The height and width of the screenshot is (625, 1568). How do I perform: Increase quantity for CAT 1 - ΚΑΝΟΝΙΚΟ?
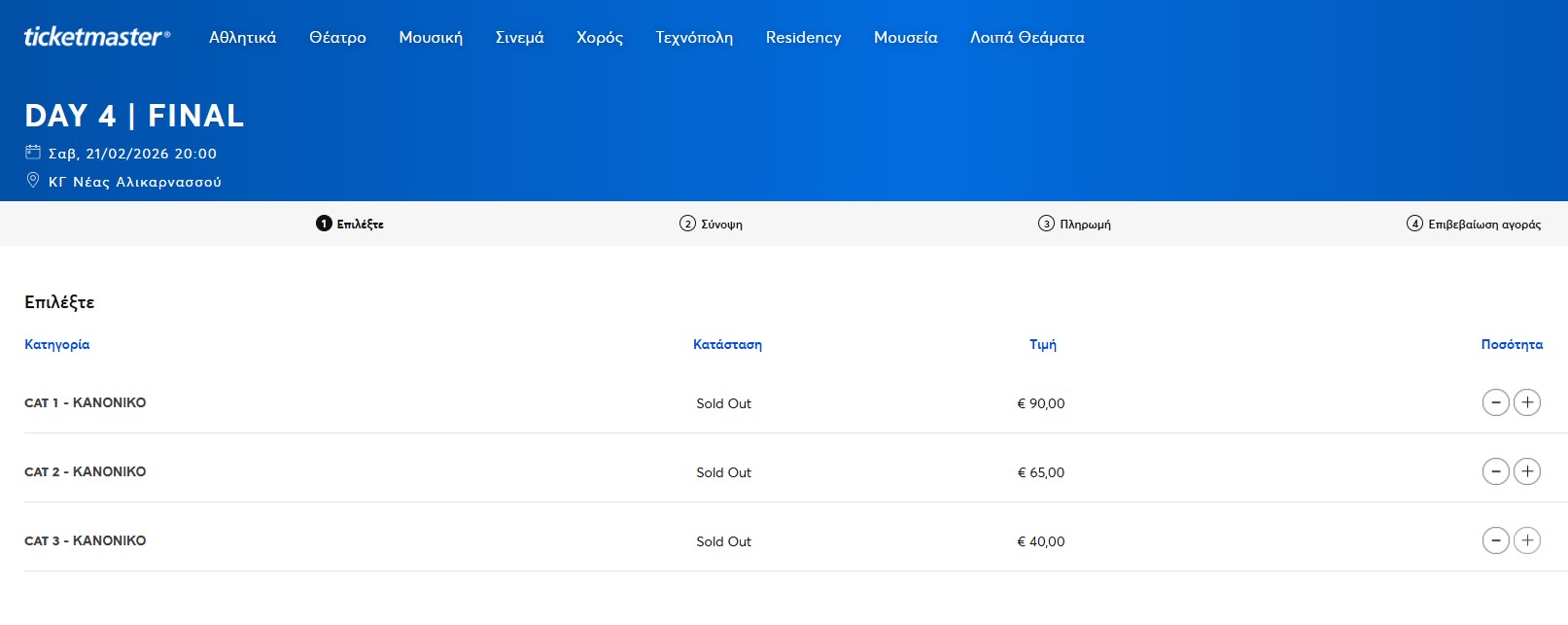[x=1527, y=402]
